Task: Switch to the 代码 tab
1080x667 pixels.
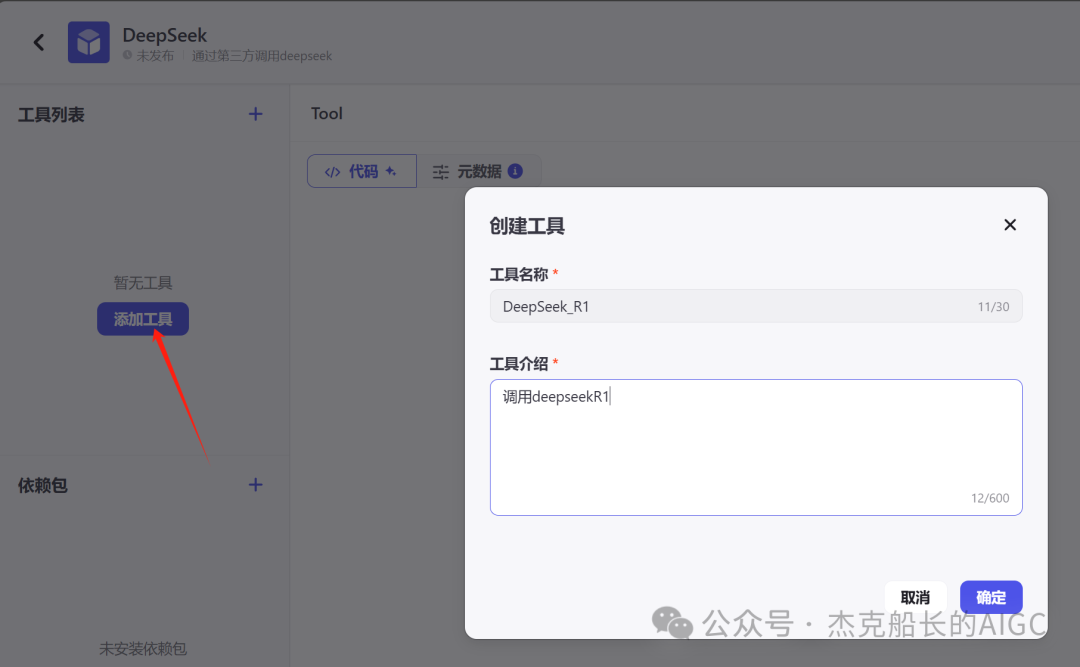Action: [x=362, y=171]
